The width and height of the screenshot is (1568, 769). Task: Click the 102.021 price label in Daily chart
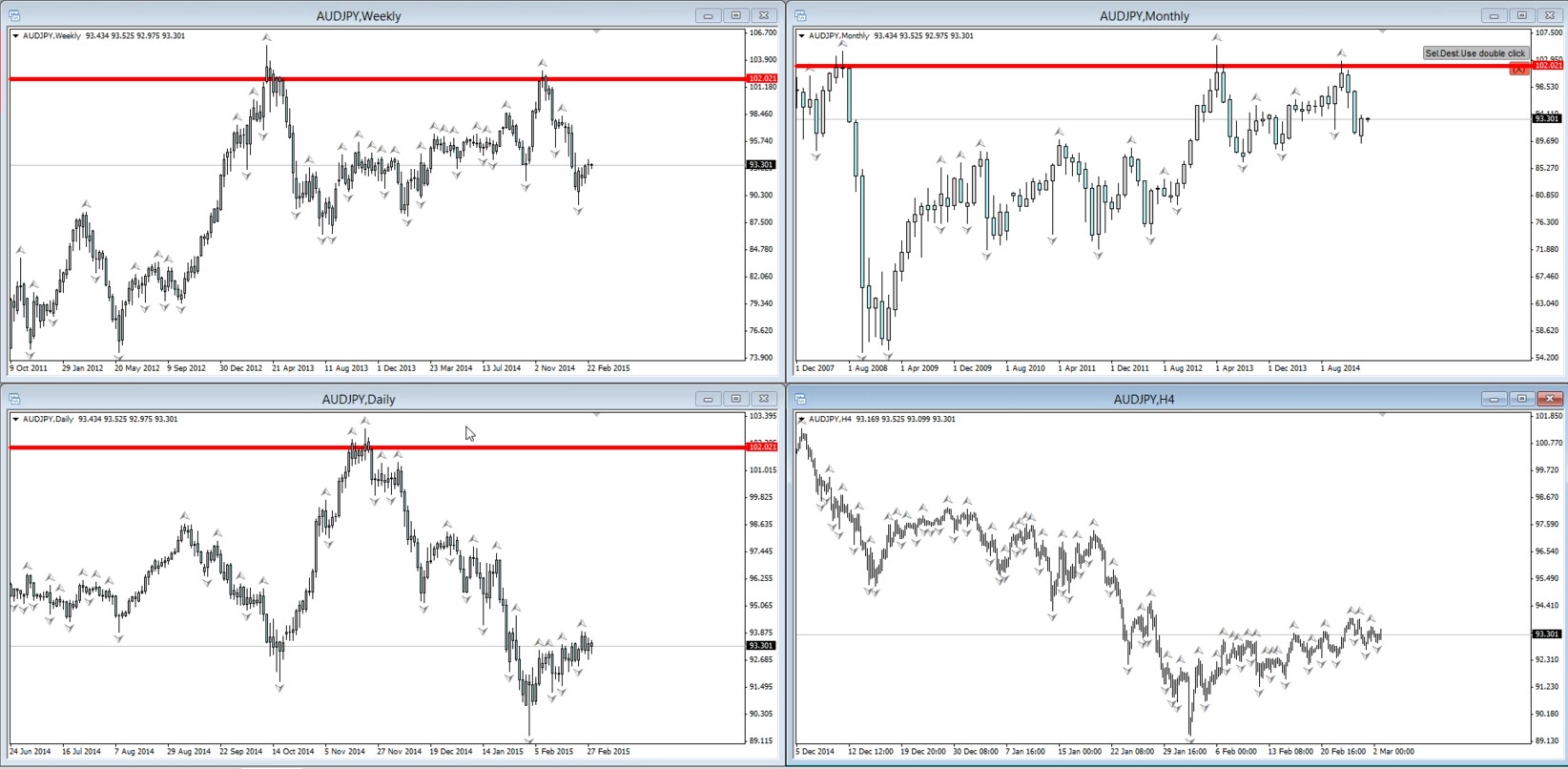tap(762, 447)
